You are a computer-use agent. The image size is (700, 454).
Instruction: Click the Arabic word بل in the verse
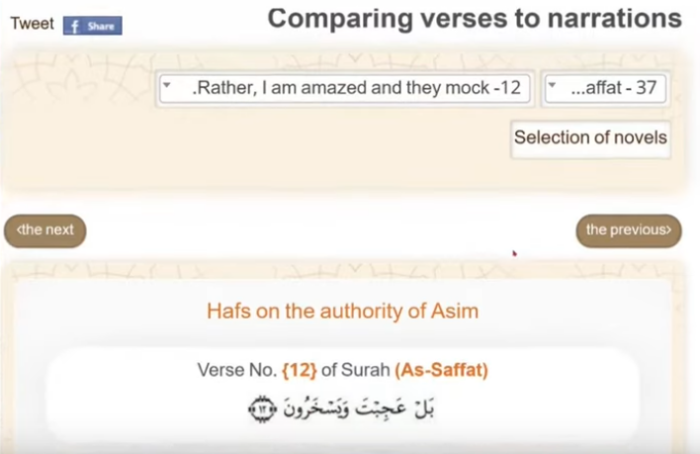(423, 408)
